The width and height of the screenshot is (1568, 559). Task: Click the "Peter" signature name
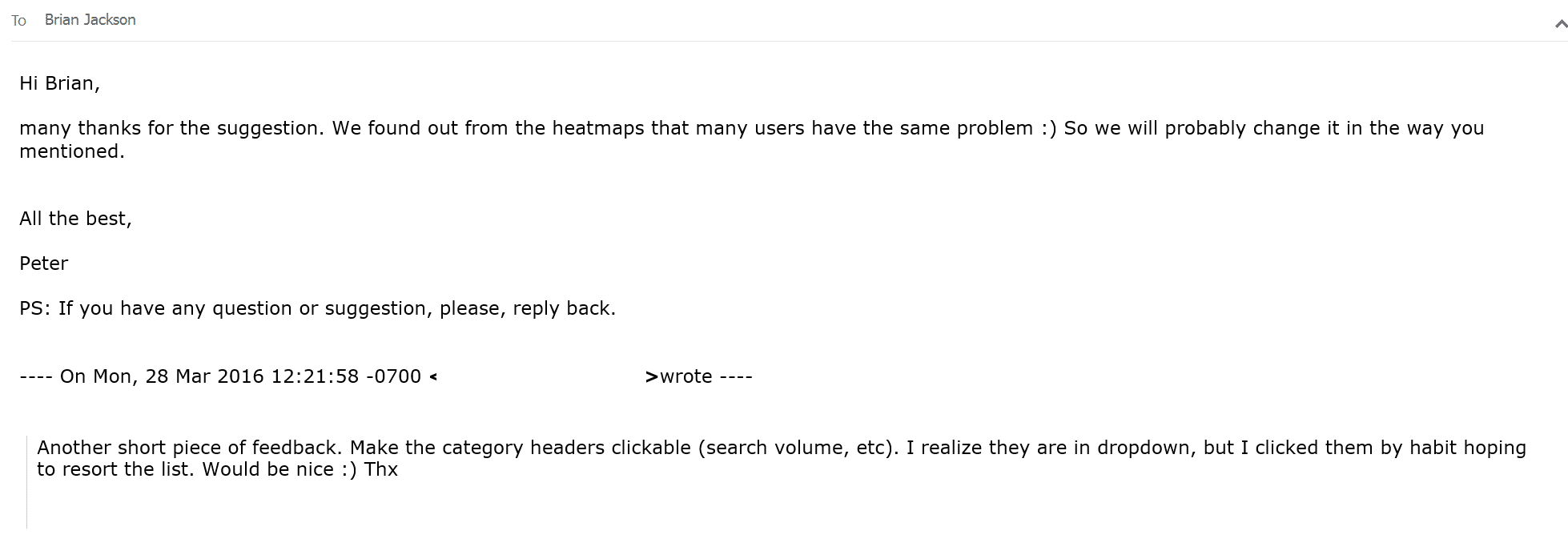click(43, 263)
